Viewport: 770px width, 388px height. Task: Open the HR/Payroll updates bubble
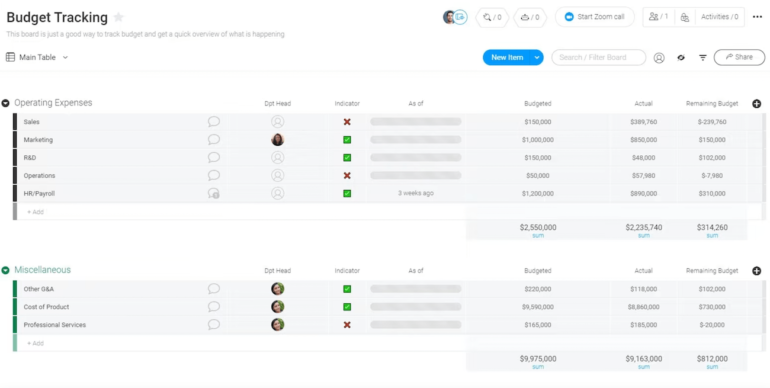pos(214,194)
